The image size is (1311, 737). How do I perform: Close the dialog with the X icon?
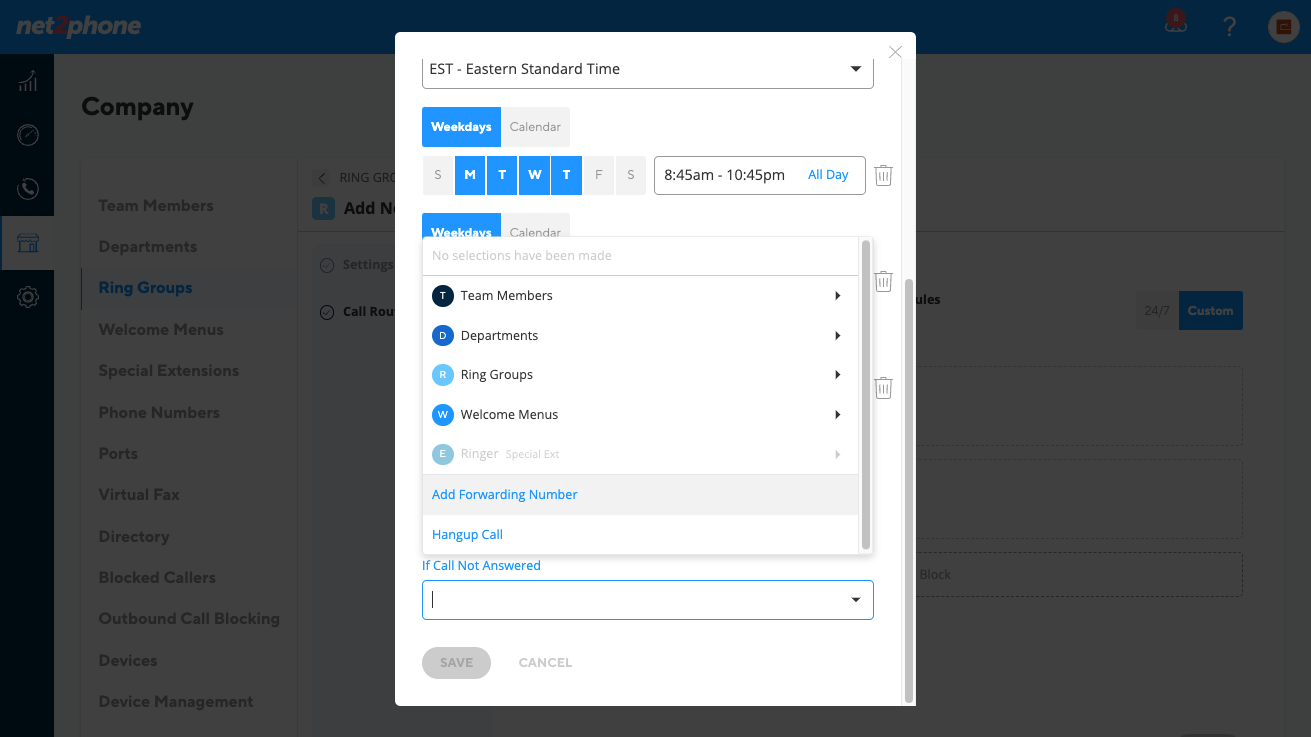895,52
